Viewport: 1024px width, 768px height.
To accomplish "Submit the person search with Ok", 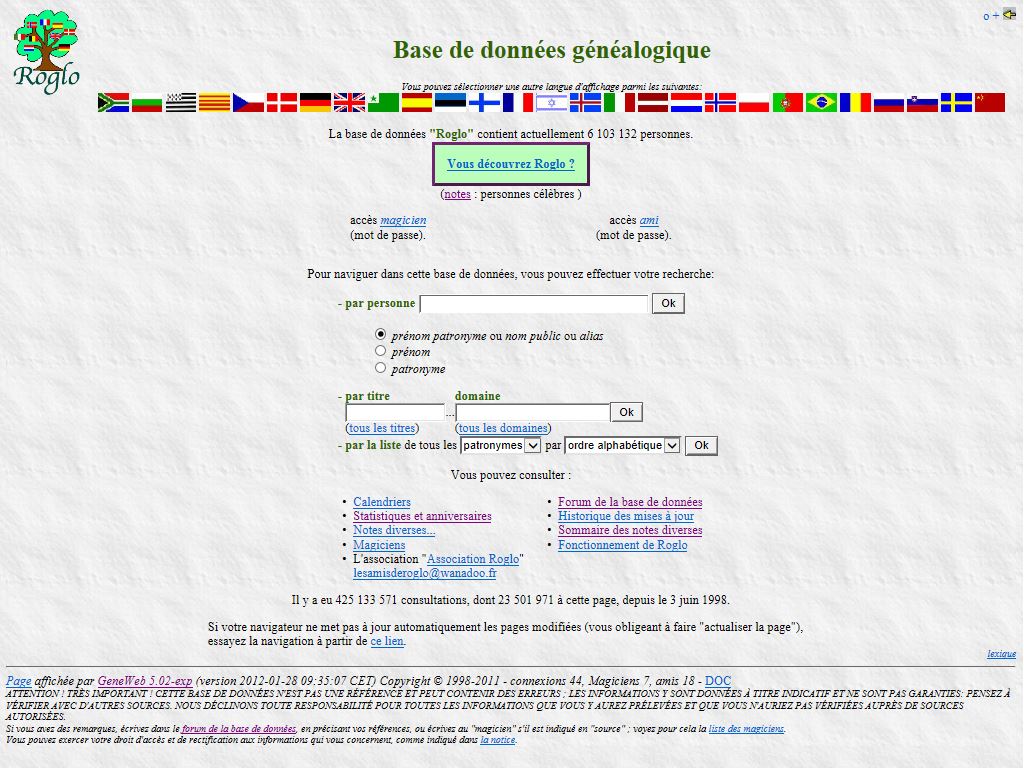I will point(668,304).
